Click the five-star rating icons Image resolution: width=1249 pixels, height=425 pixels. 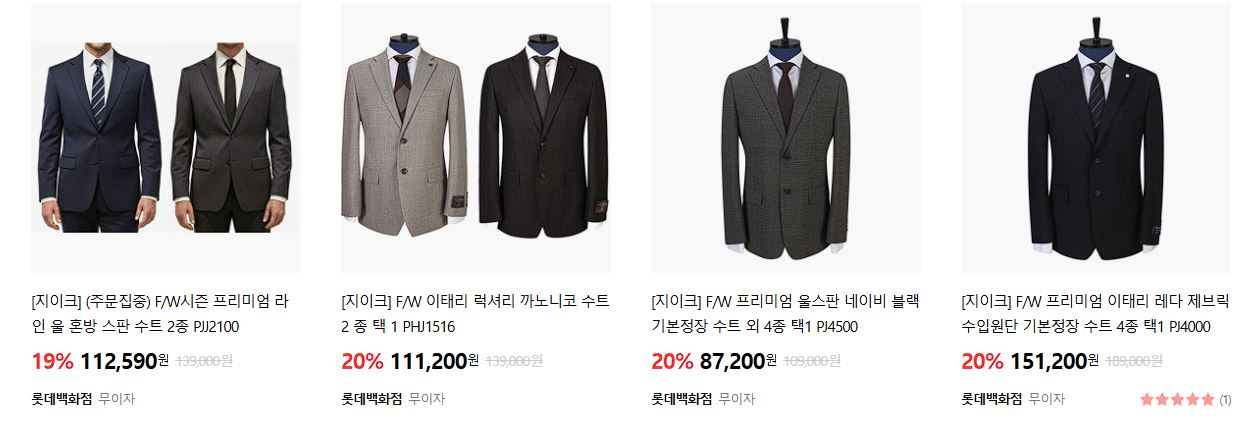[1177, 399]
